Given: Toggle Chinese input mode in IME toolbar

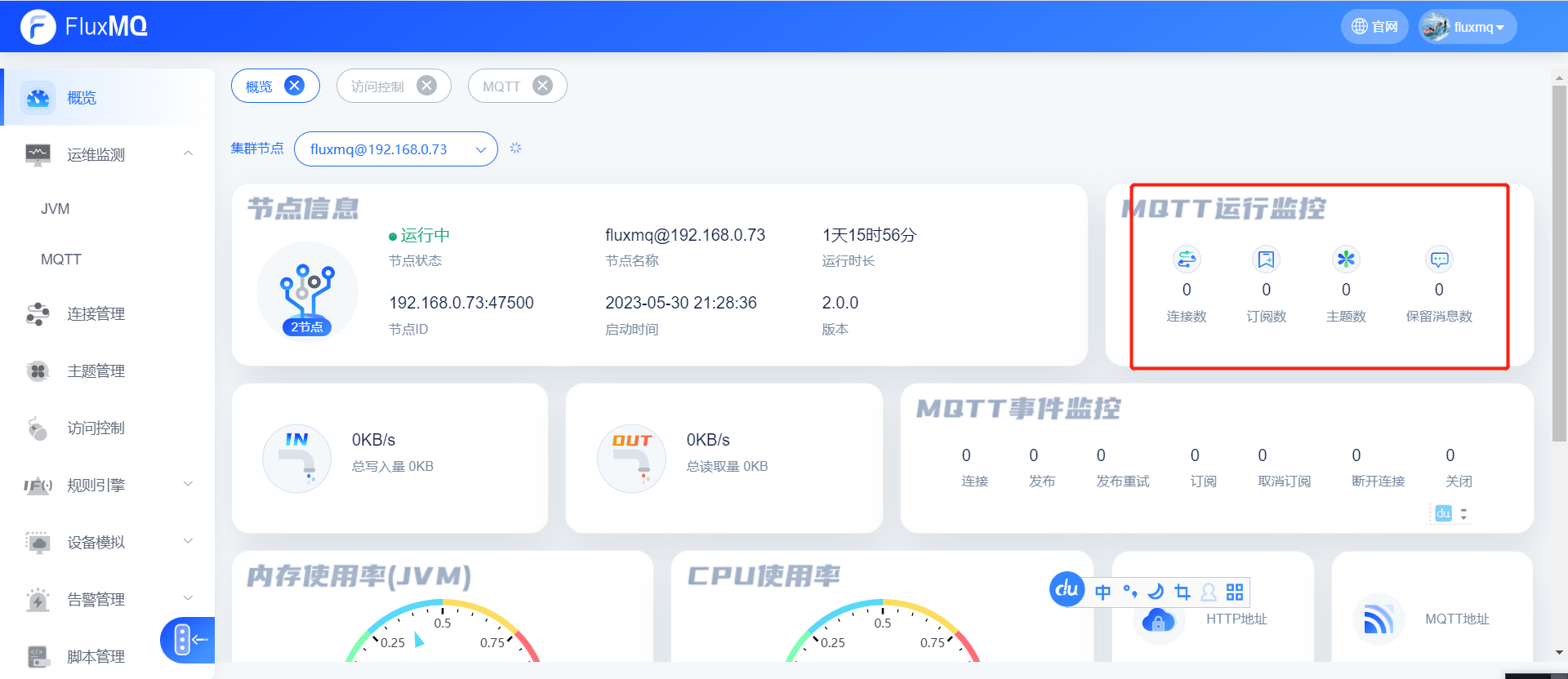Looking at the screenshot, I should tap(1102, 592).
